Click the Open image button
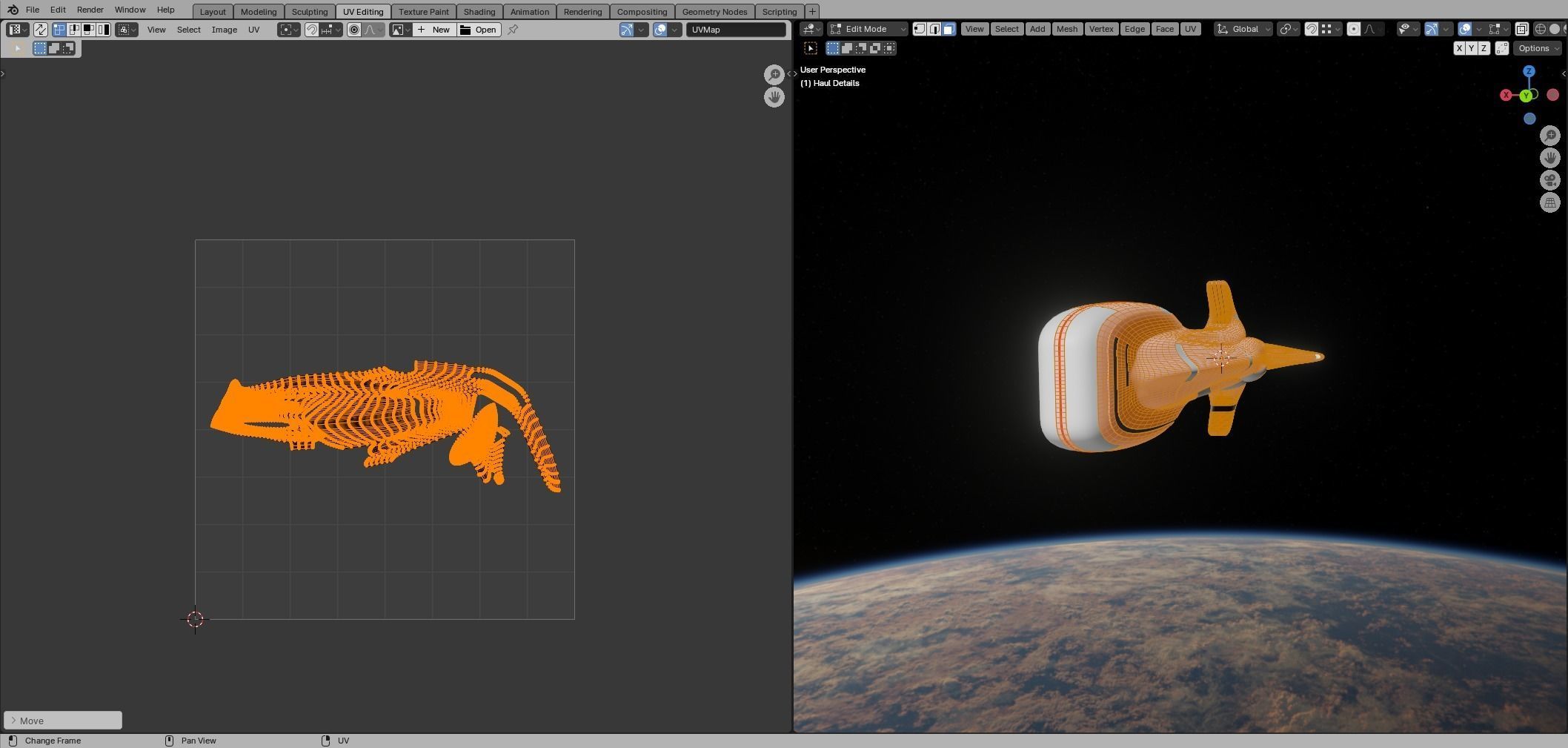Screen dimensions: 1568x748 tap(479, 30)
